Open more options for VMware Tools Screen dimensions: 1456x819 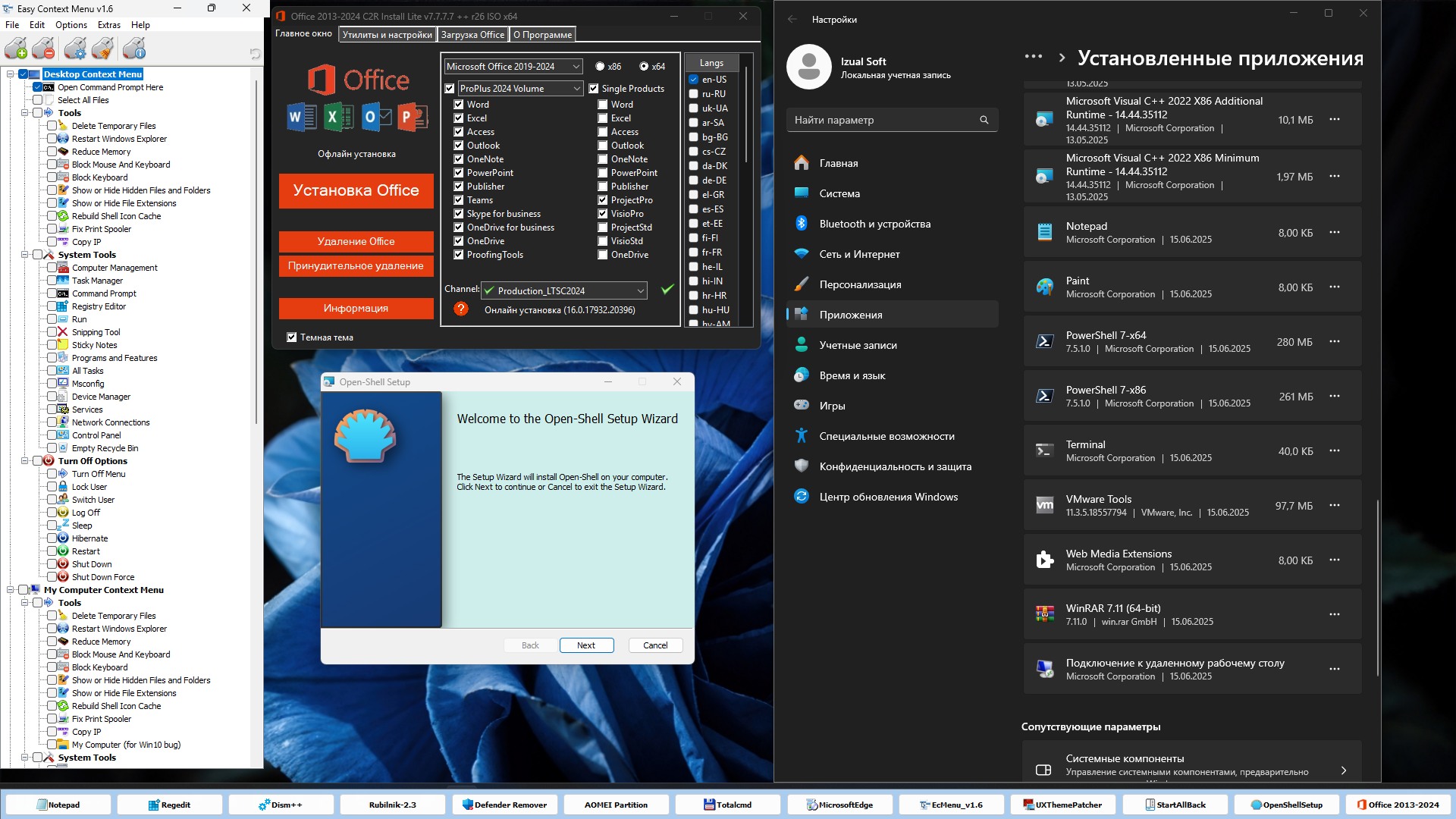click(1335, 505)
